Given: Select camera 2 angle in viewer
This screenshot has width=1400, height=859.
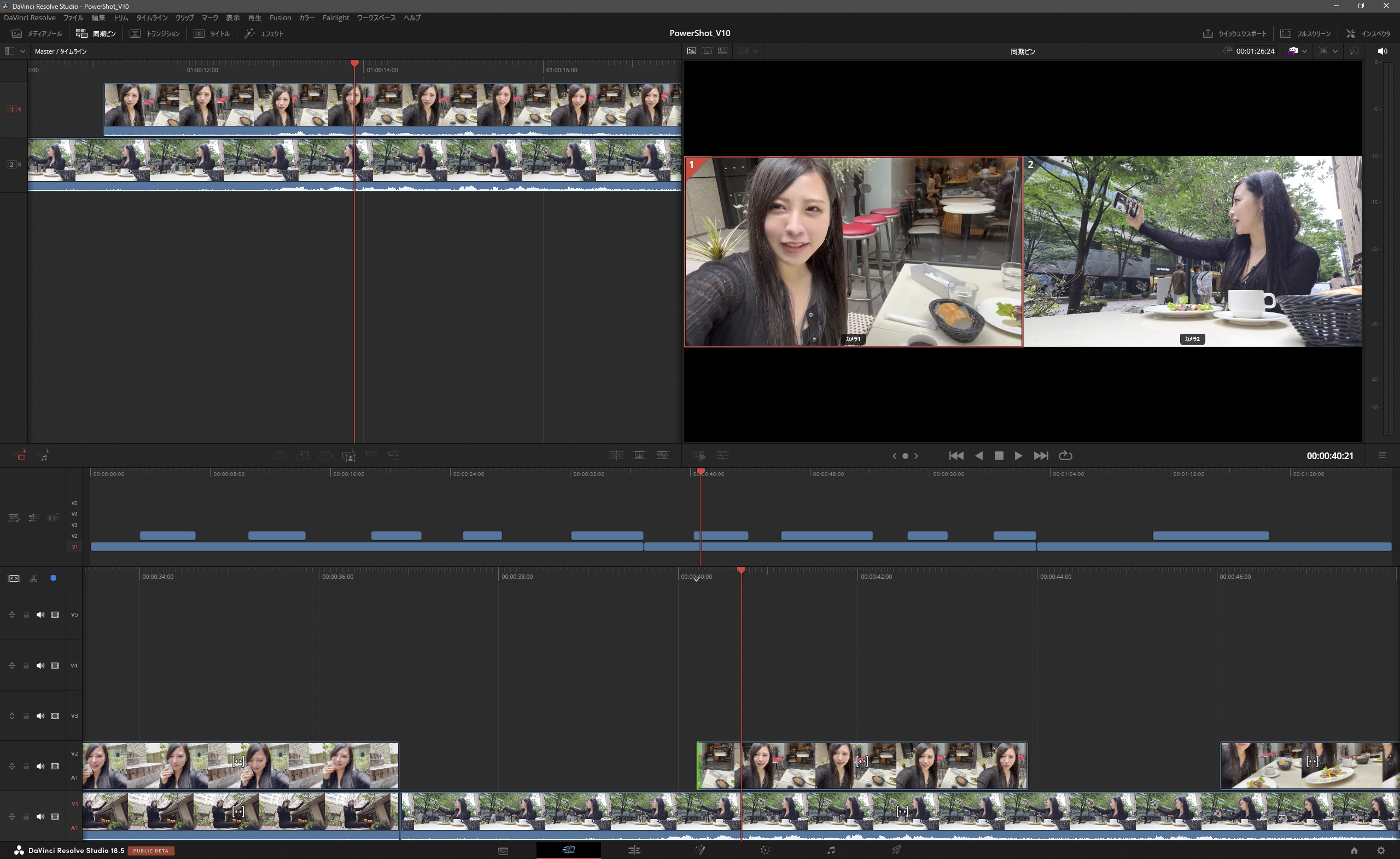Looking at the screenshot, I should point(1192,251).
